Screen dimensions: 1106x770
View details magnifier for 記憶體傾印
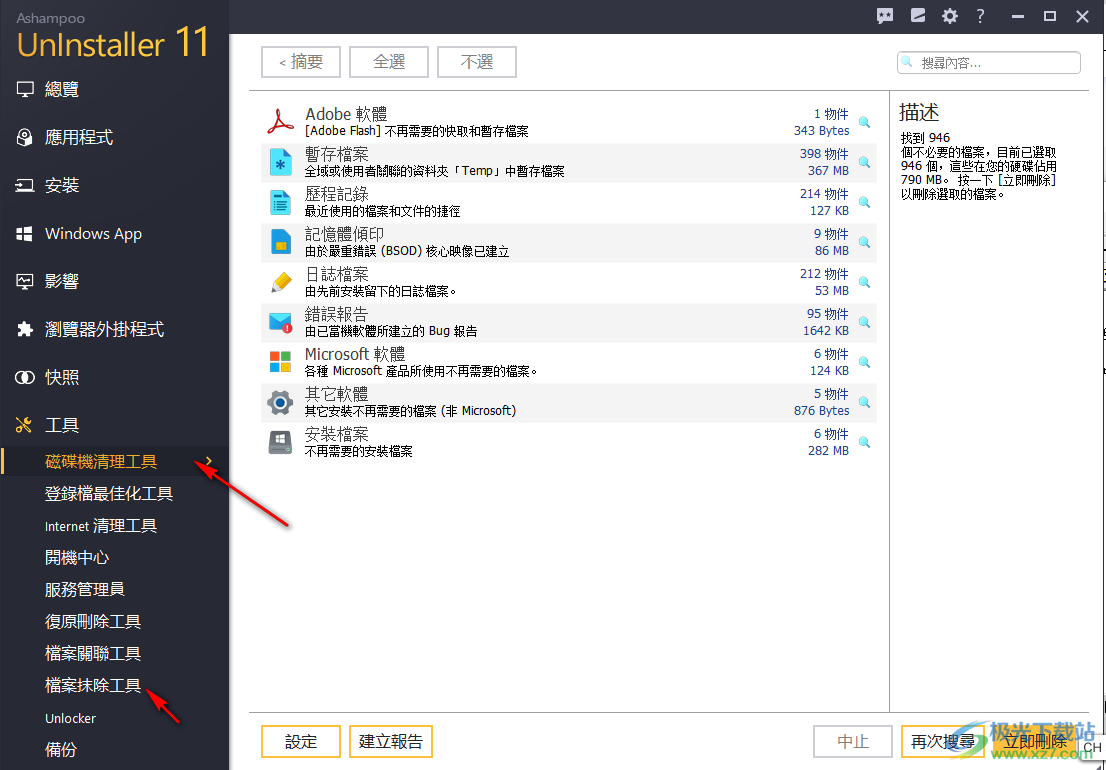click(864, 243)
